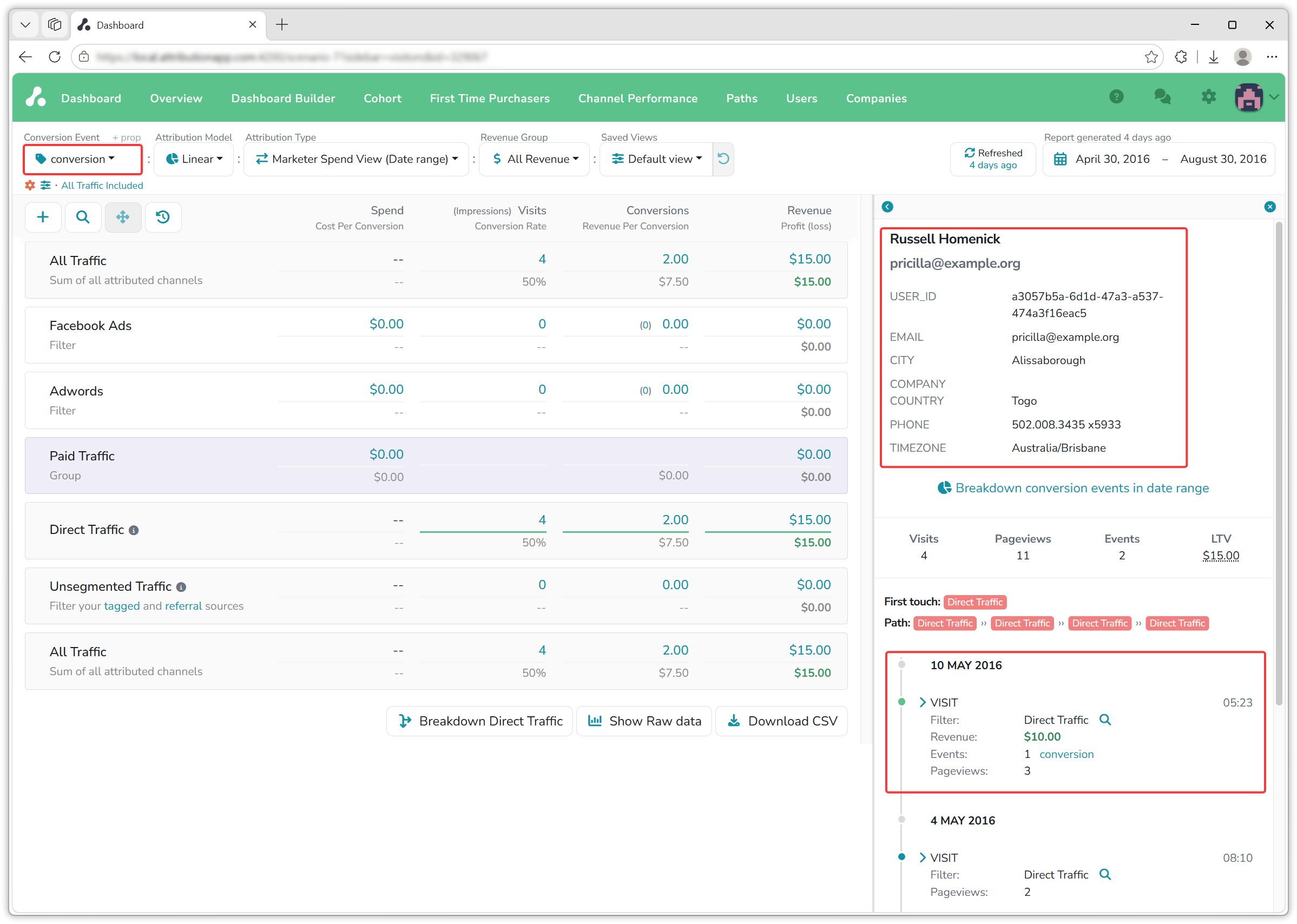
Task: Click the Refreshed 4 days ago button
Action: (992, 159)
